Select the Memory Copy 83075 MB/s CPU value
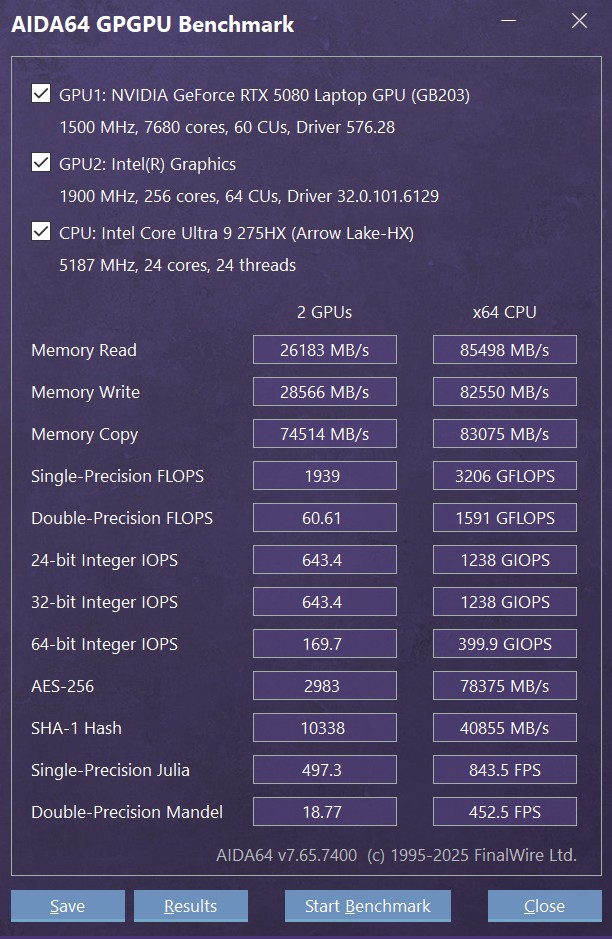Image resolution: width=612 pixels, height=939 pixels. coord(504,434)
